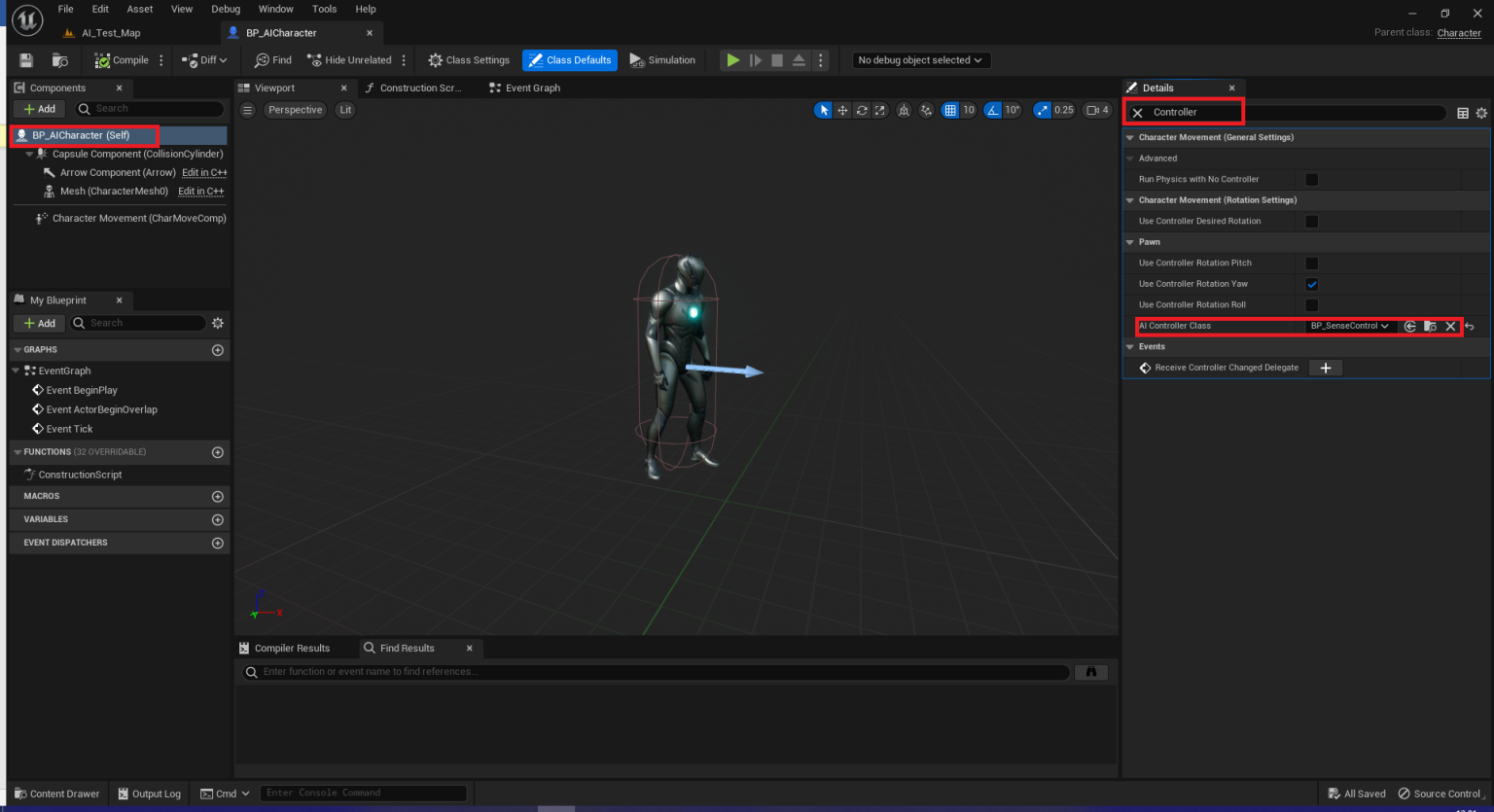Open the AI Controller Class dropdown
Image resolution: width=1494 pixels, height=812 pixels.
pyautogui.click(x=1352, y=326)
